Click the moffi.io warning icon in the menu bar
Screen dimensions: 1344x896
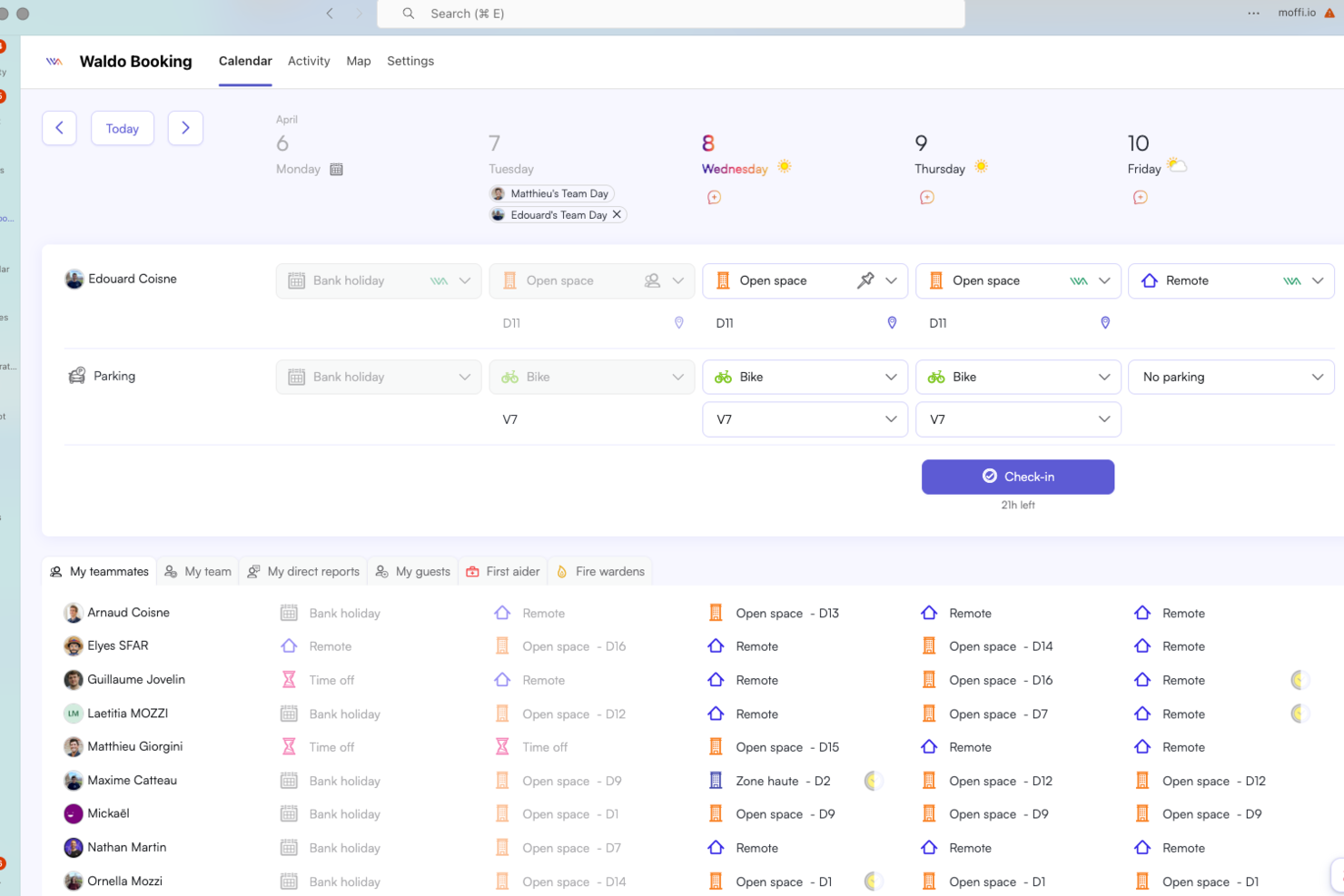[1331, 13]
